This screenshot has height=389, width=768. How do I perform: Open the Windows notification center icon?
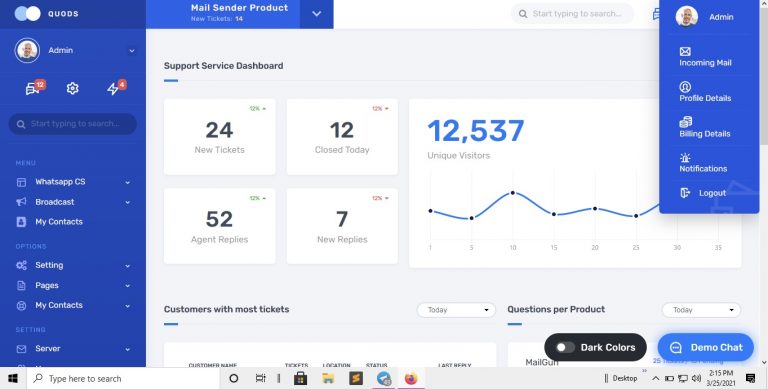(750, 378)
